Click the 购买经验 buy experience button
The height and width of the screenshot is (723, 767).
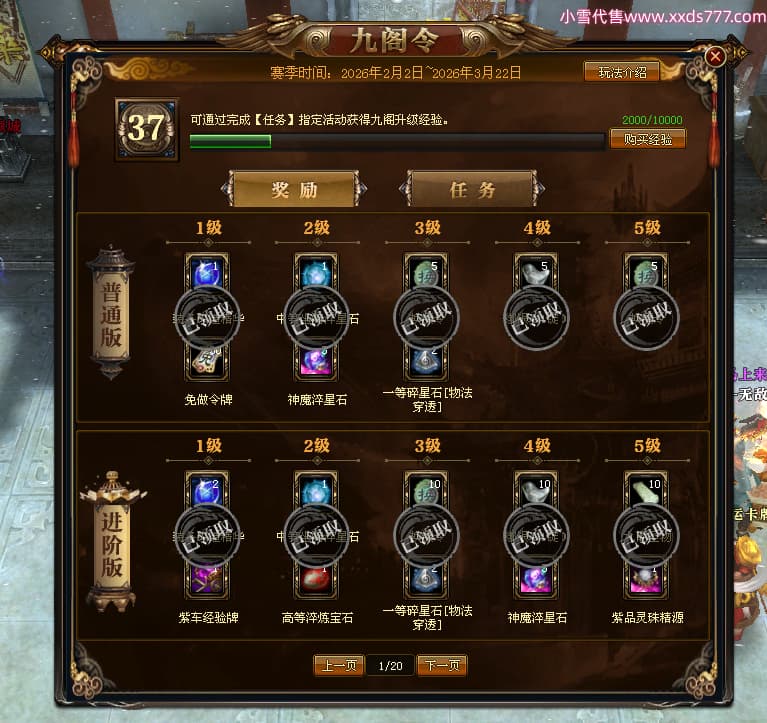click(648, 139)
